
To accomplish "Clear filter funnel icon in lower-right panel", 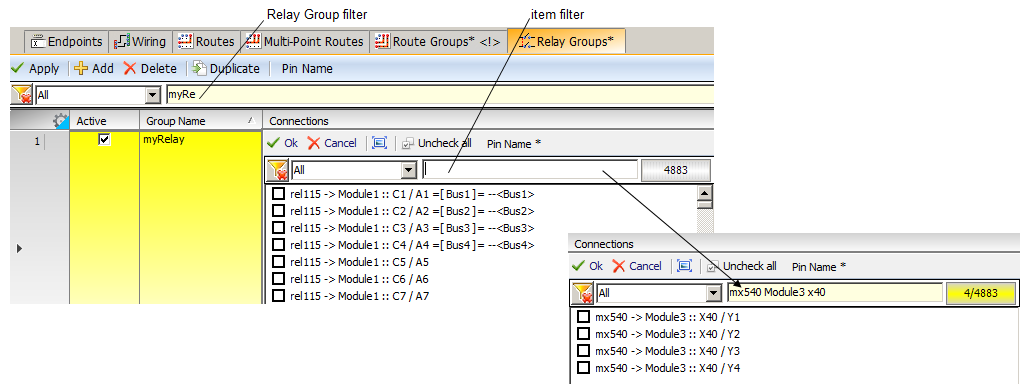I will [x=583, y=293].
